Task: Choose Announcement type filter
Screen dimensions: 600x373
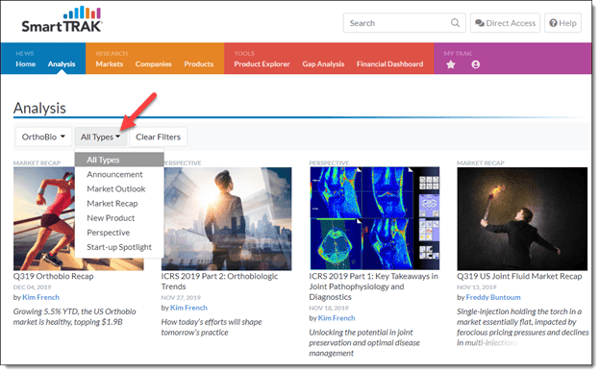Action: [x=119, y=174]
